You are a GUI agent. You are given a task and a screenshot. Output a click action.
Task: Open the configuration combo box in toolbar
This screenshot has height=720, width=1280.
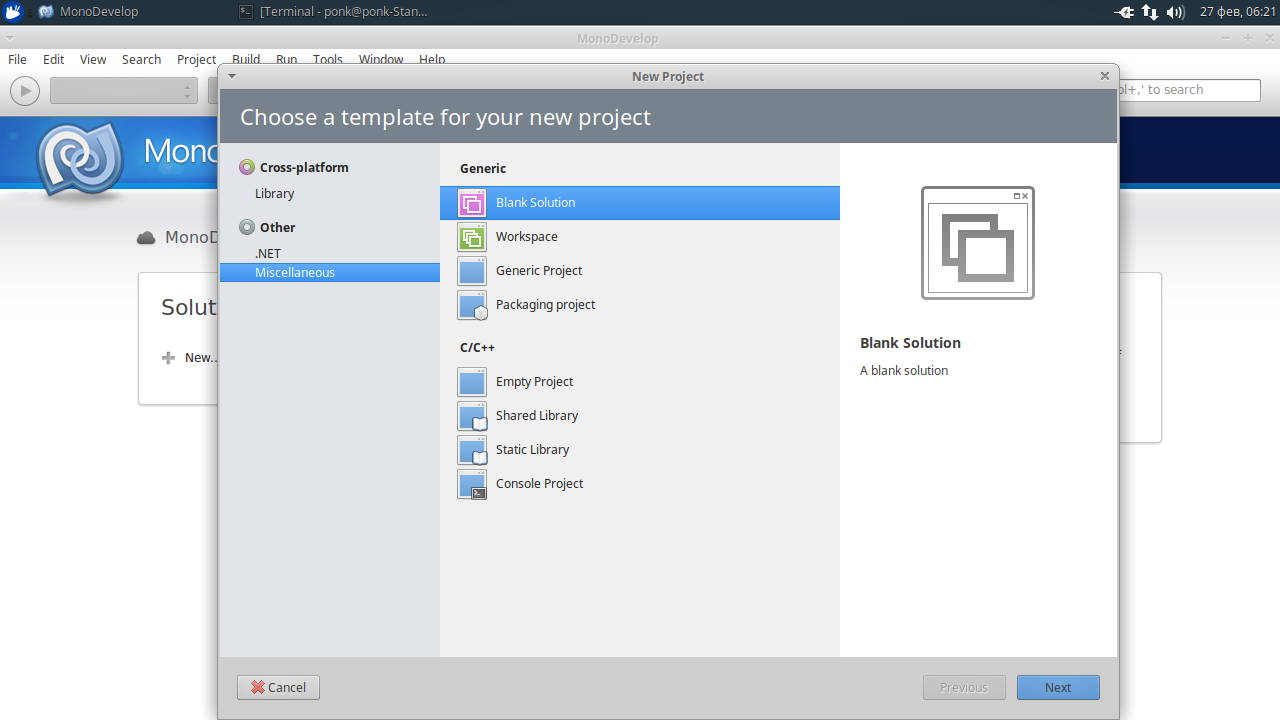(x=124, y=90)
